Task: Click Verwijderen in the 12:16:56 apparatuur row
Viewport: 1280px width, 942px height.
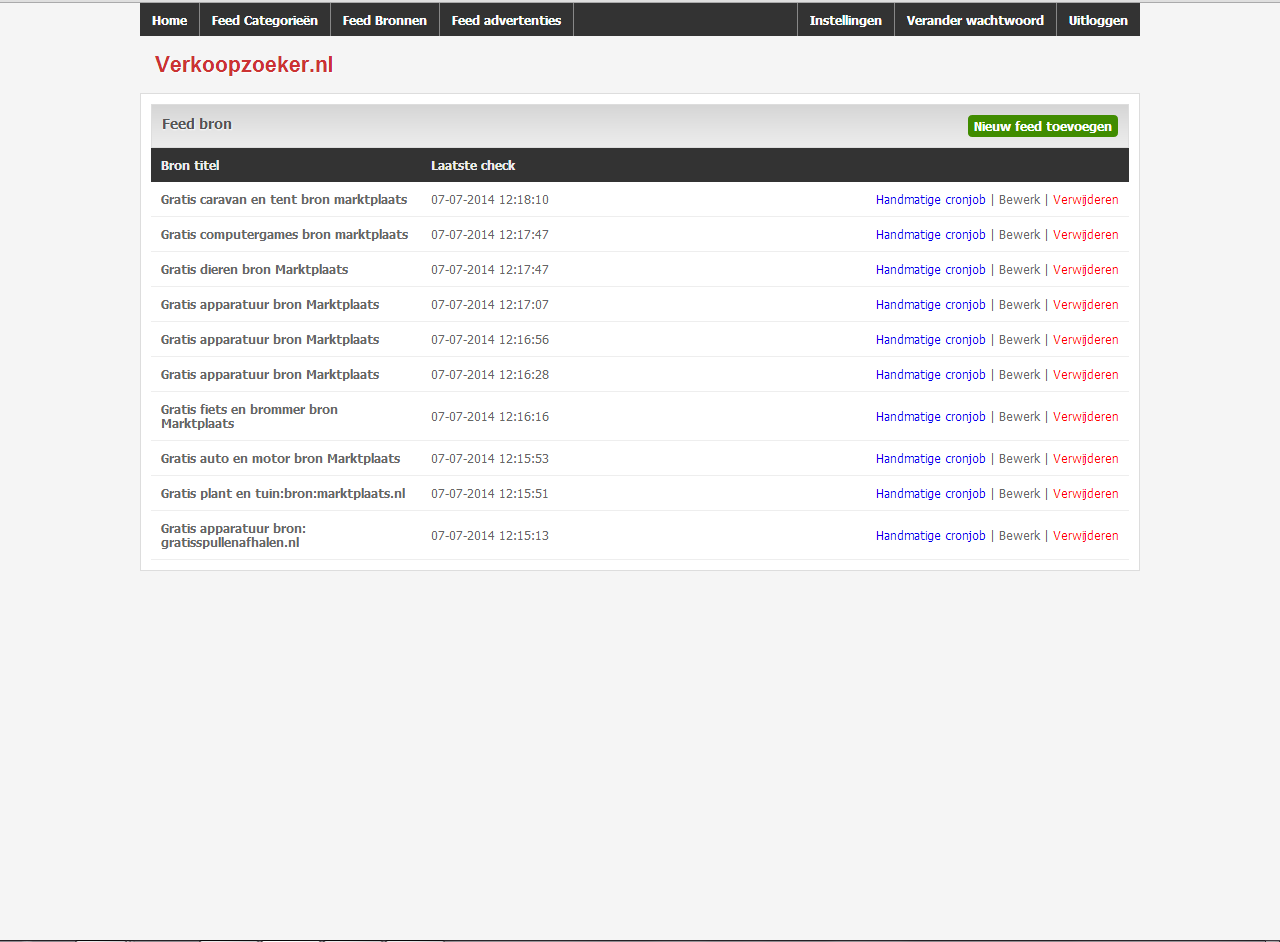Action: pyautogui.click(x=1086, y=340)
